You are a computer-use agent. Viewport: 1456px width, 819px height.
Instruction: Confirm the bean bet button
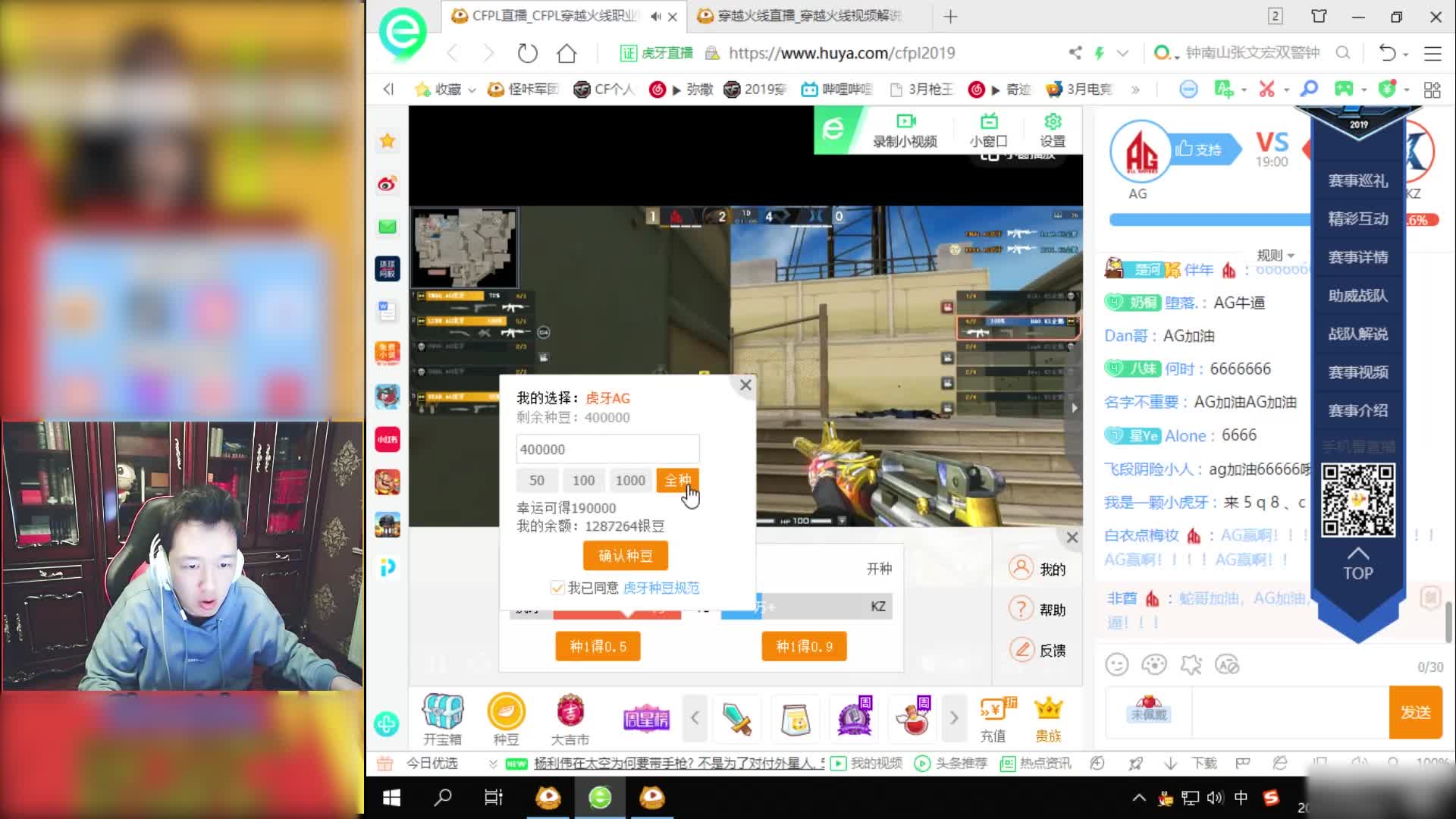(626, 556)
